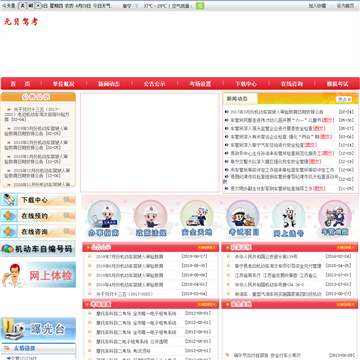The width and height of the screenshot is (360, 360).
Task: Click the weather icon beside the temperature
Action: tap(137, 6)
